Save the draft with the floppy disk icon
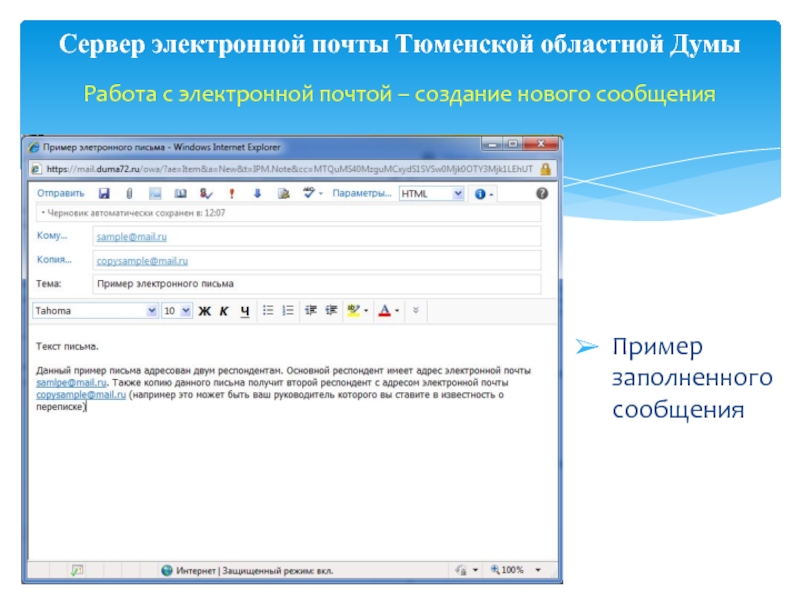The width and height of the screenshot is (800, 600). click(103, 194)
